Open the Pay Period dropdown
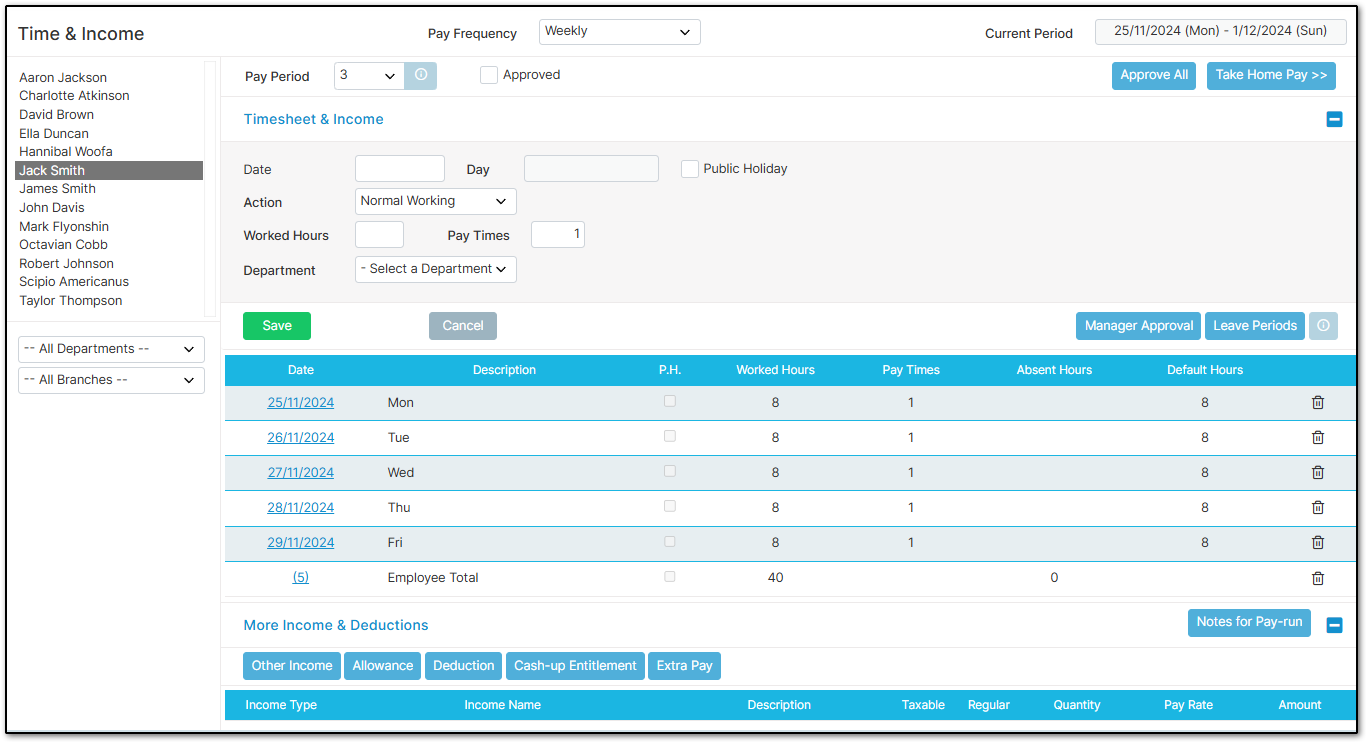The image size is (1367, 743). tap(369, 75)
